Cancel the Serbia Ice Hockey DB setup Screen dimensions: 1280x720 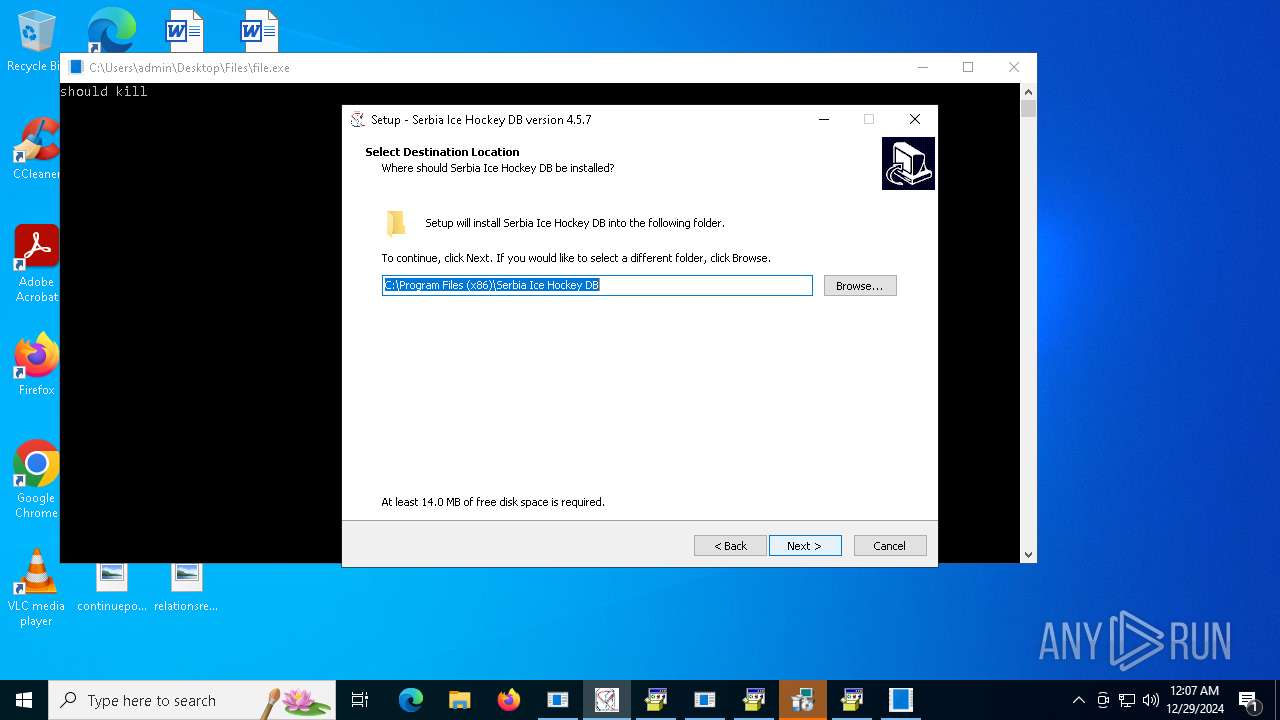pyautogui.click(x=890, y=546)
